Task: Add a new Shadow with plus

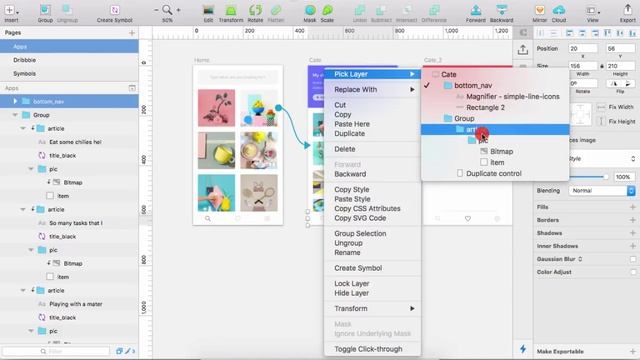Action: click(633, 233)
